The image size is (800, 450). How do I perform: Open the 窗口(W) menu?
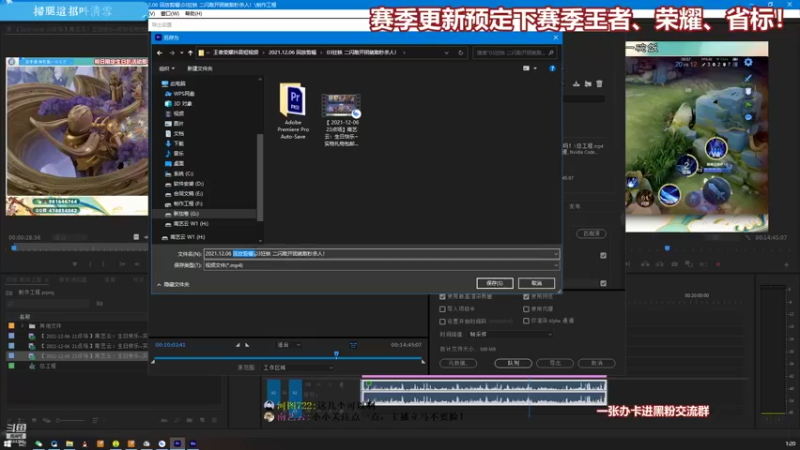pyautogui.click(x=170, y=14)
